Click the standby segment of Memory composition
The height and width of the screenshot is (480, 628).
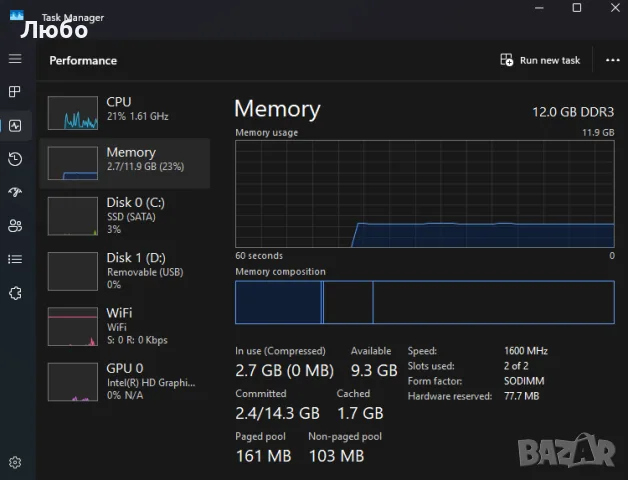pos(348,302)
